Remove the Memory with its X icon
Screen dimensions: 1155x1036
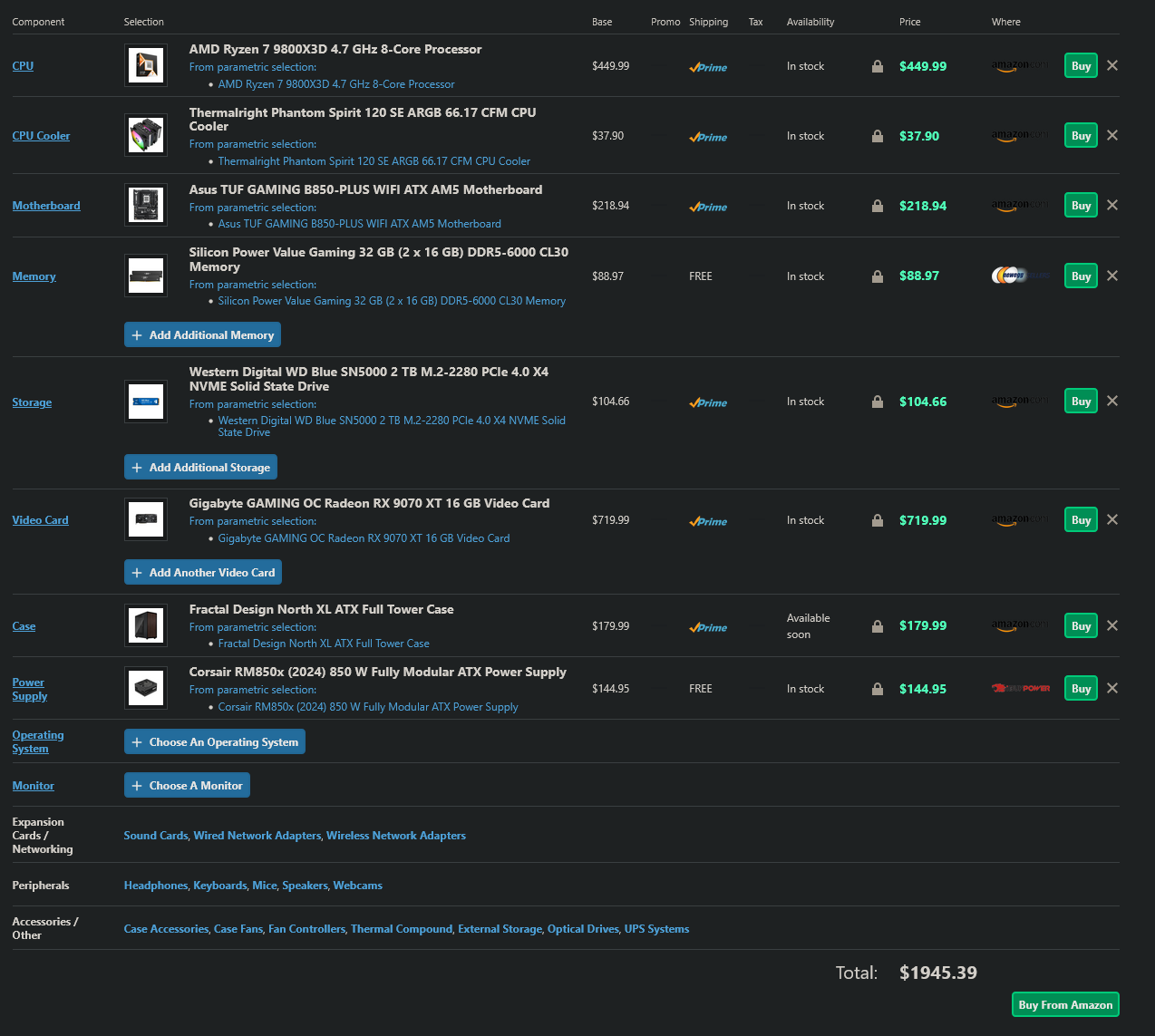click(x=1112, y=276)
